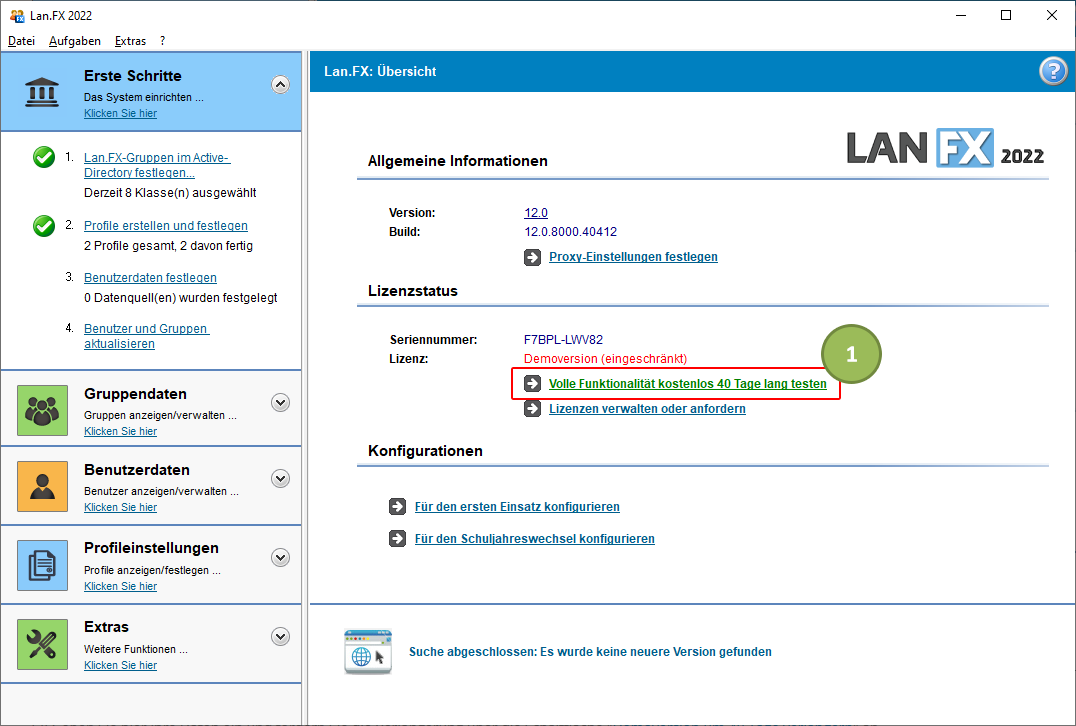The height and width of the screenshot is (726, 1076).
Task: Expand the Gruppendaten section
Action: 280,403
